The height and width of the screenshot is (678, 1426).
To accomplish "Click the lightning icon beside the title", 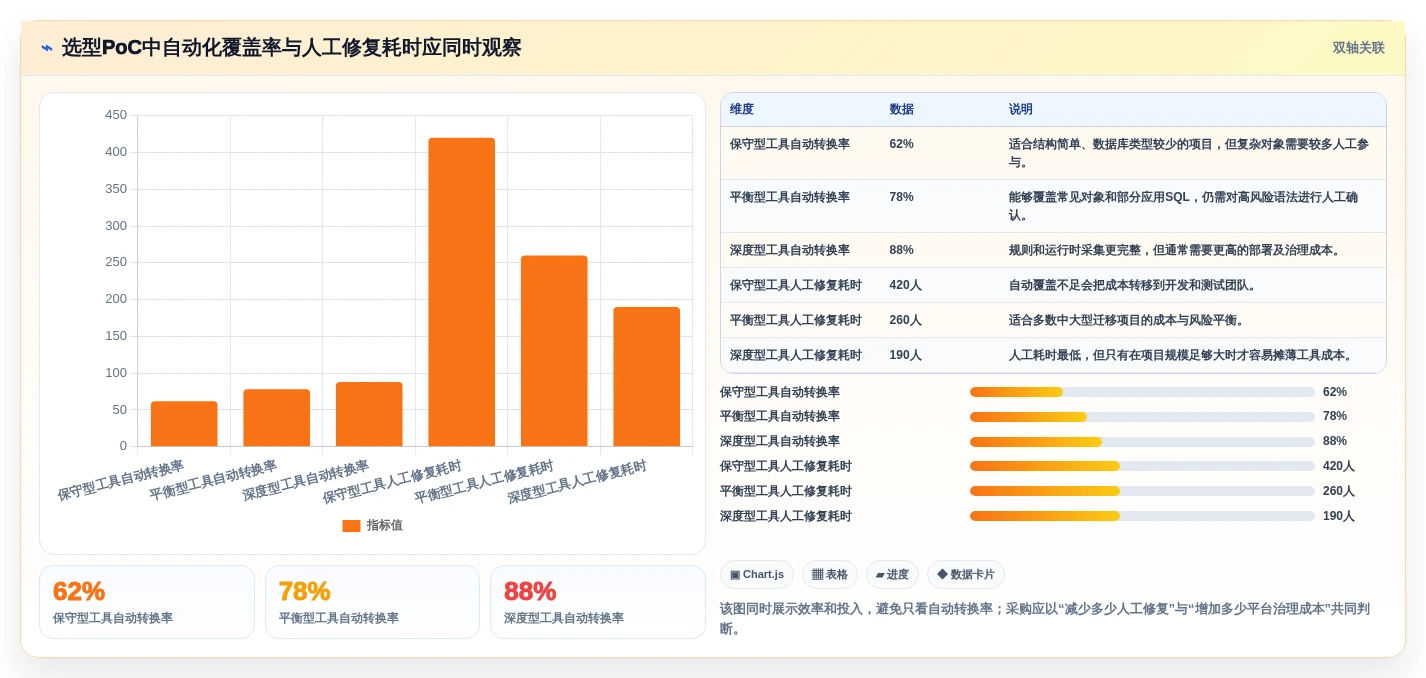I will pos(46,48).
